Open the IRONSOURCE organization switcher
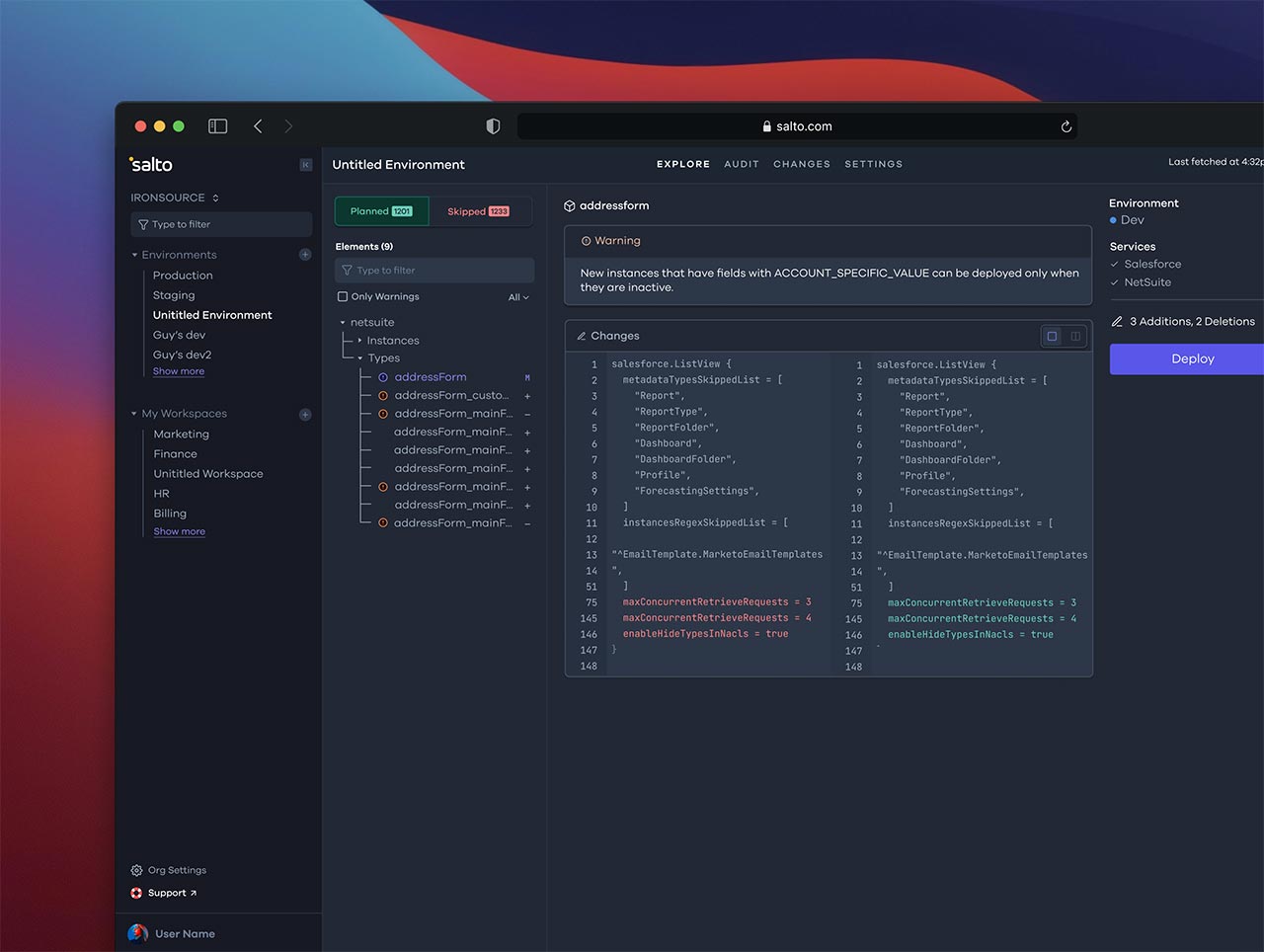 (175, 198)
